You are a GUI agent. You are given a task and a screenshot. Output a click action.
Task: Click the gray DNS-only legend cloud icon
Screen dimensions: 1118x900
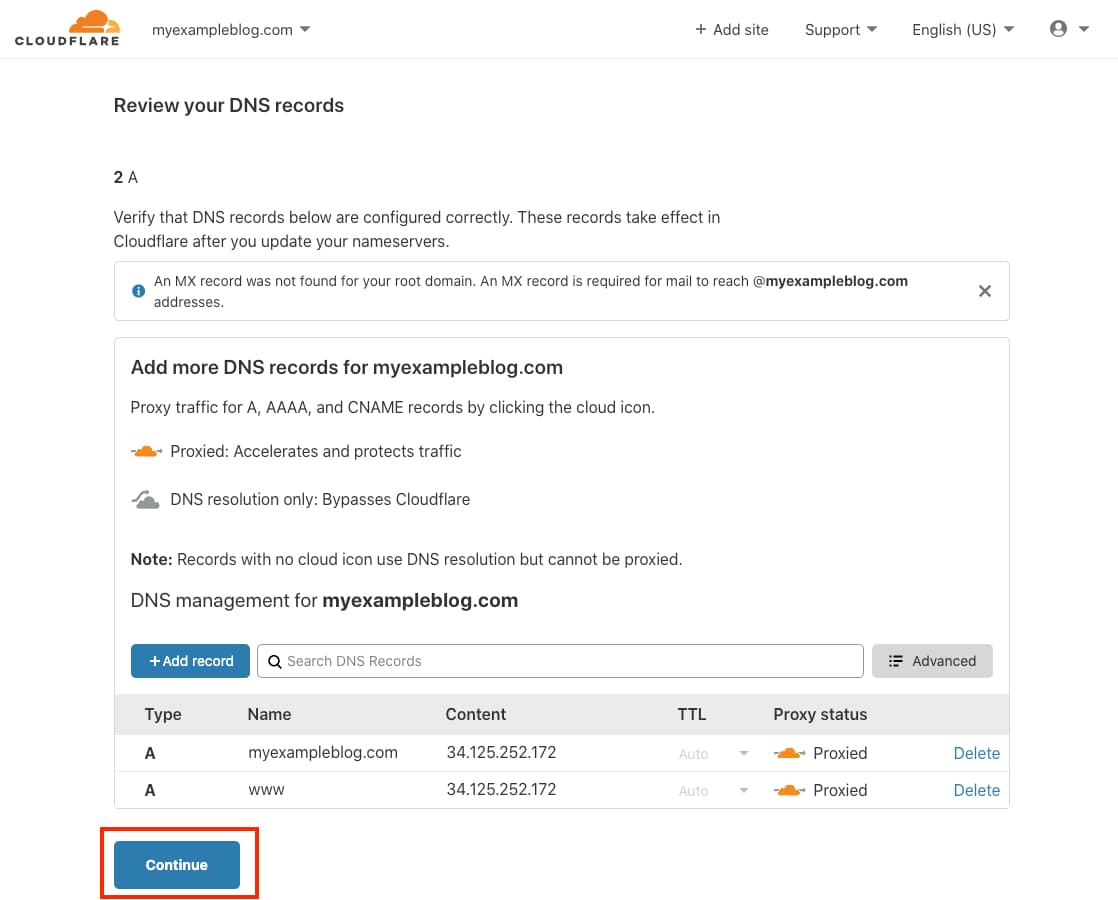145,499
